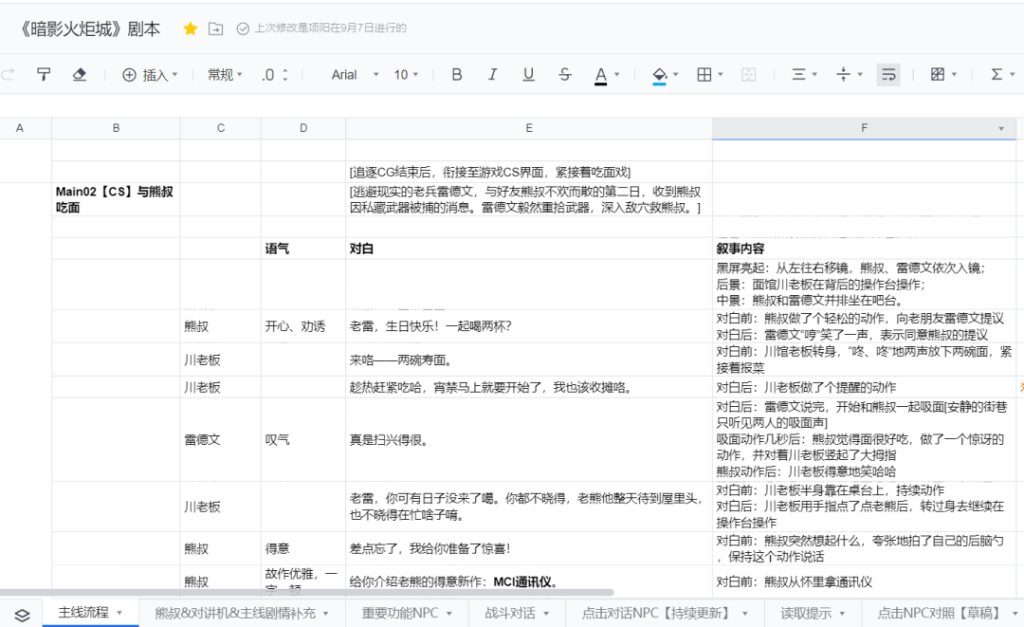Select cell 'Main02【CS】与熊叔吃面'
1024x627 pixels.
(x=116, y=199)
